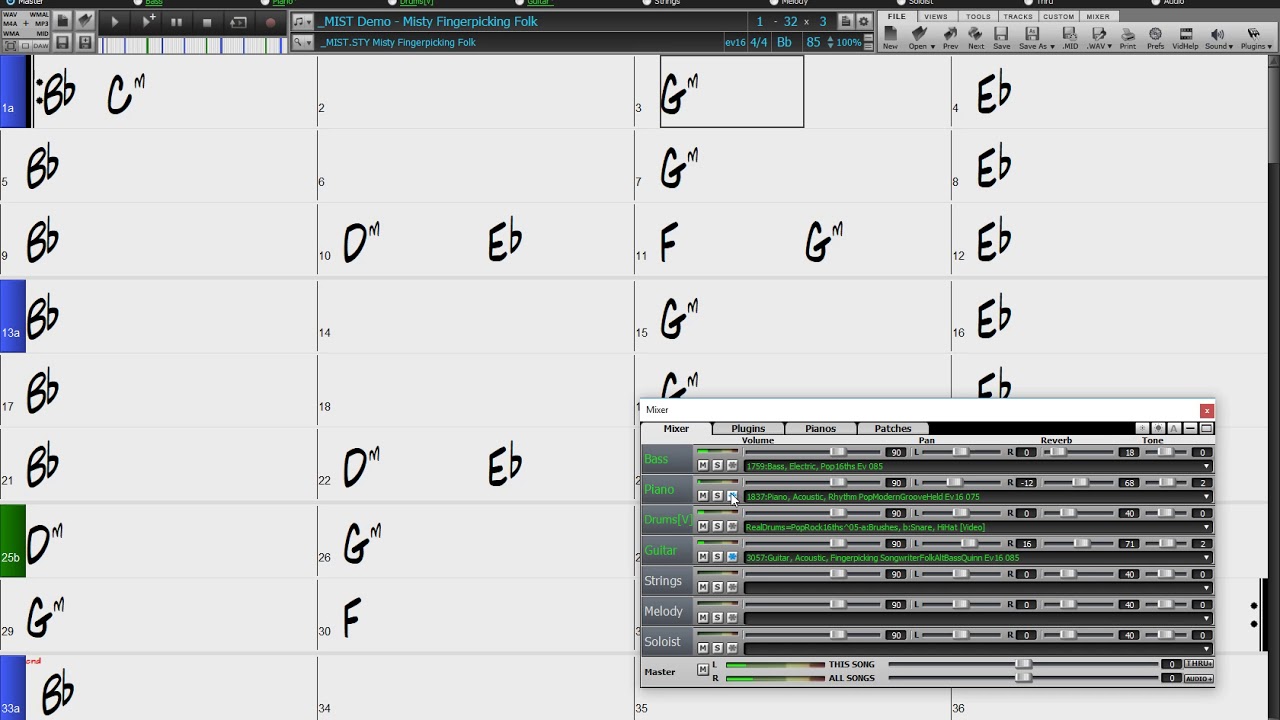Open the Pianos tab in Mixer window

(x=820, y=428)
